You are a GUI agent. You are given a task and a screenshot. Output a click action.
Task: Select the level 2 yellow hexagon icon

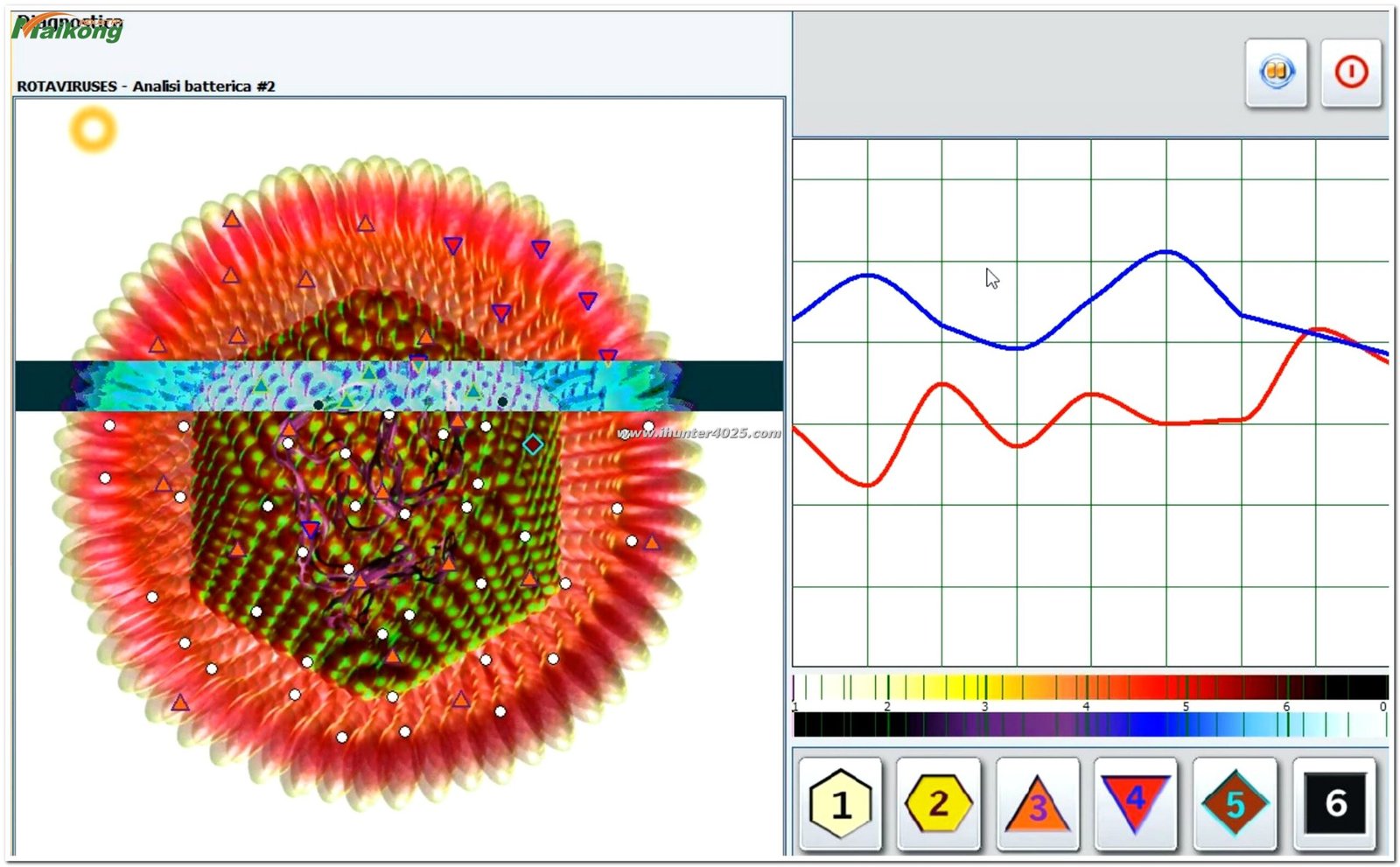click(938, 803)
